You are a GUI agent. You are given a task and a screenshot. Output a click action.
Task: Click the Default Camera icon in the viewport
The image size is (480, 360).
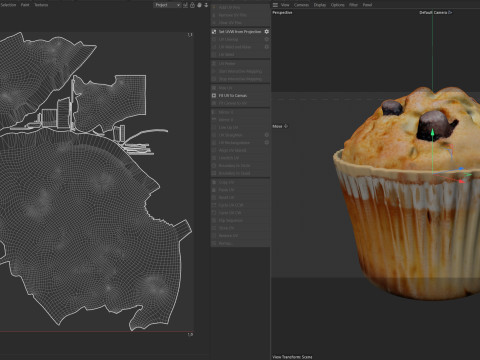pos(450,12)
